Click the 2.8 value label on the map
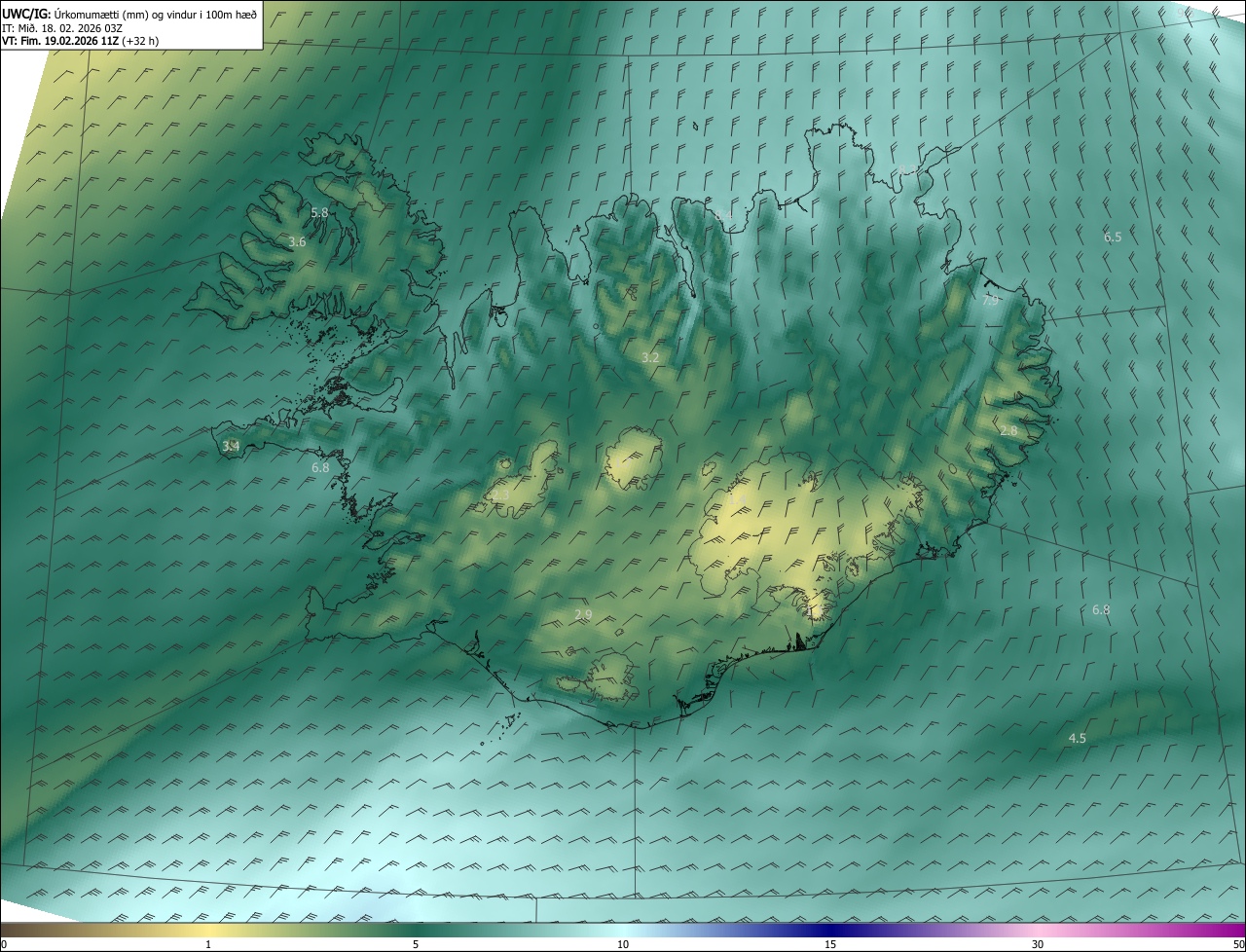The image size is (1246, 952). click(1008, 430)
